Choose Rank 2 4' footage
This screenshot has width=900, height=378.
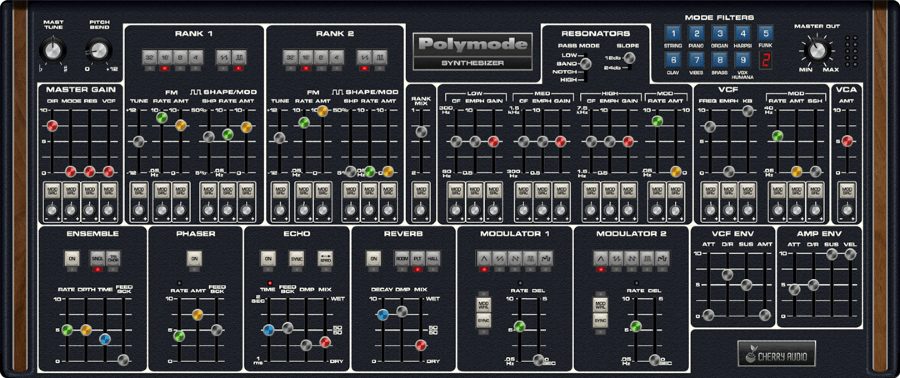(337, 57)
